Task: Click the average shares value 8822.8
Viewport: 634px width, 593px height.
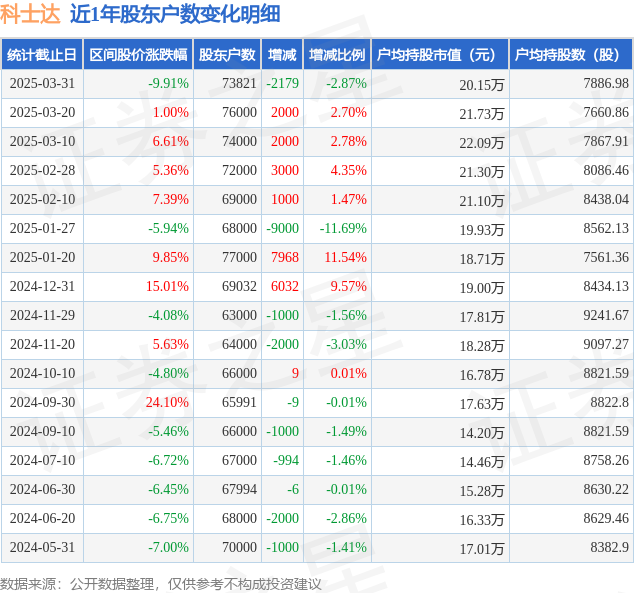Action: 610,402
